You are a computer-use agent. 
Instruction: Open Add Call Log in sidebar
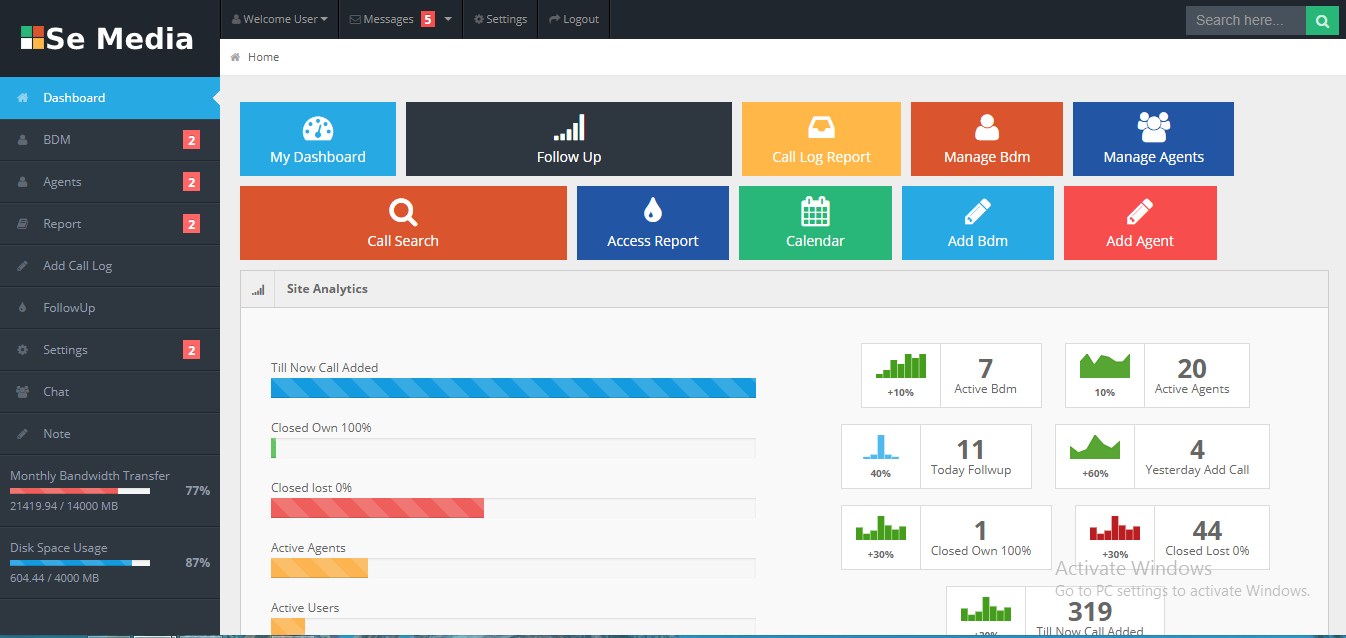[110, 266]
